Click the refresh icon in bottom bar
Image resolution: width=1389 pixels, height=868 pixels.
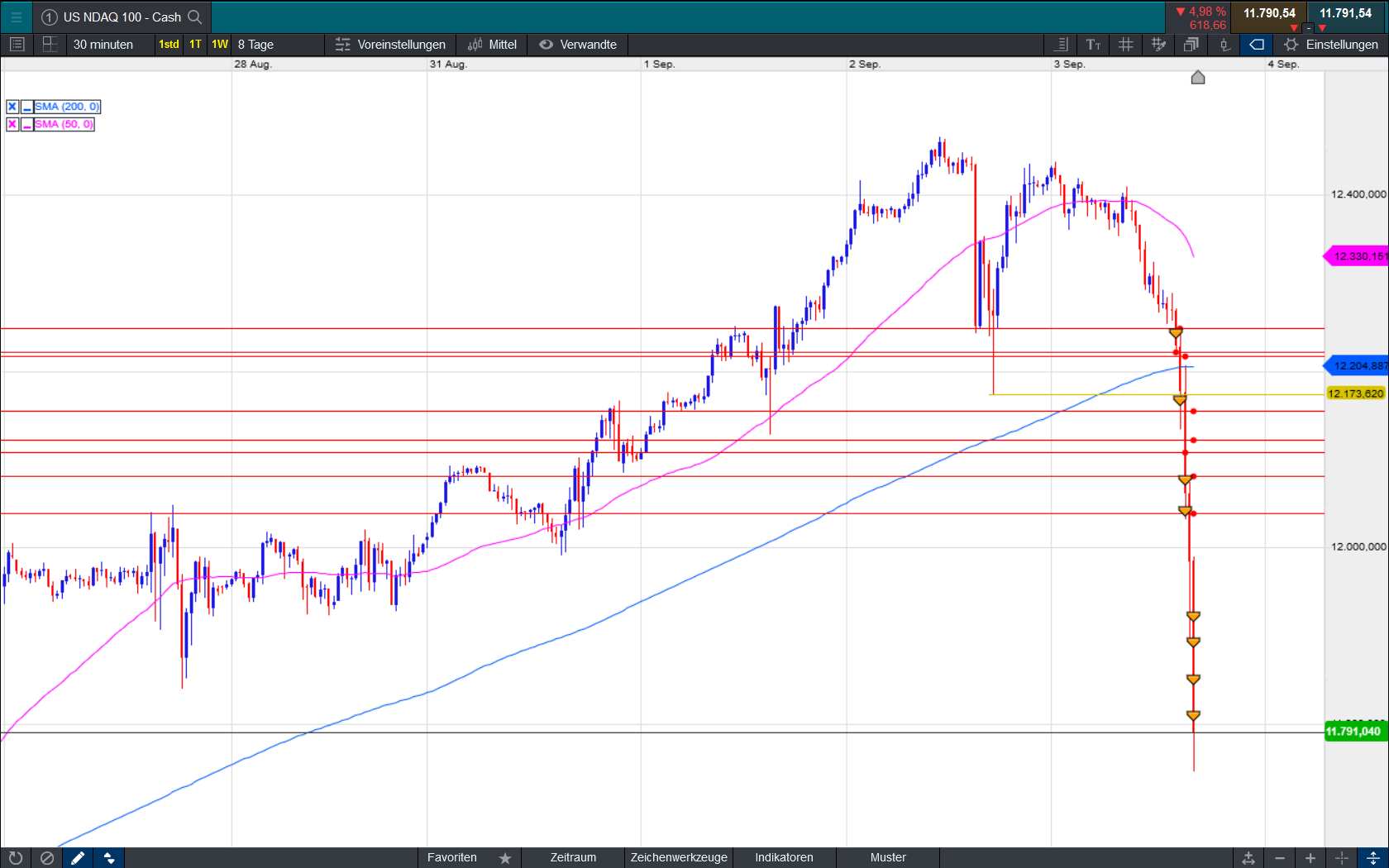(x=16, y=858)
